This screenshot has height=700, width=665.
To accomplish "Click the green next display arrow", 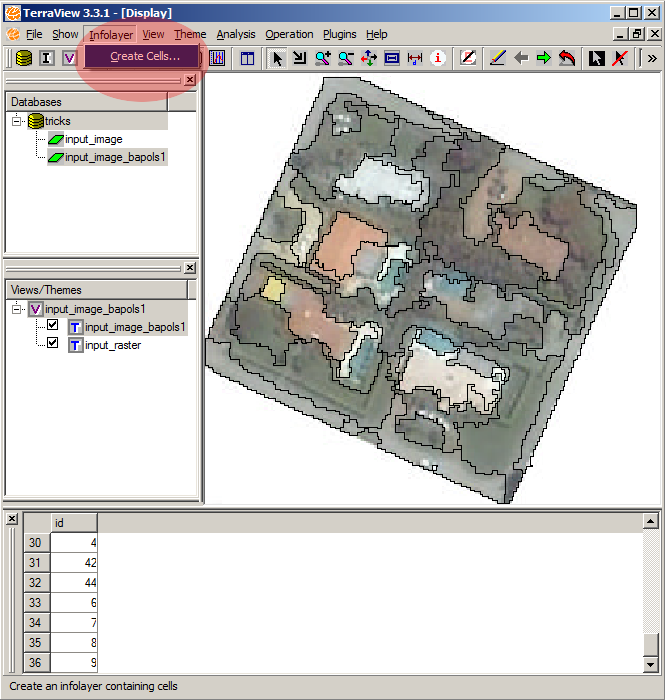I will [x=543, y=58].
